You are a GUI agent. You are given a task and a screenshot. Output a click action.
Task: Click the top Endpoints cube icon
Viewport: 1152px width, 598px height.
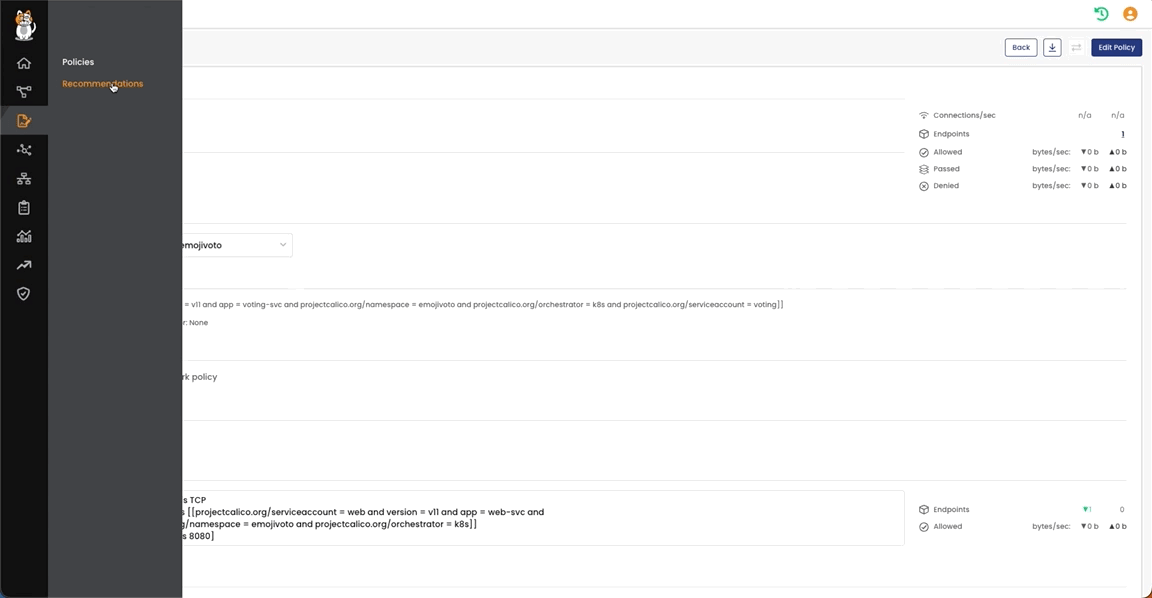click(x=924, y=134)
